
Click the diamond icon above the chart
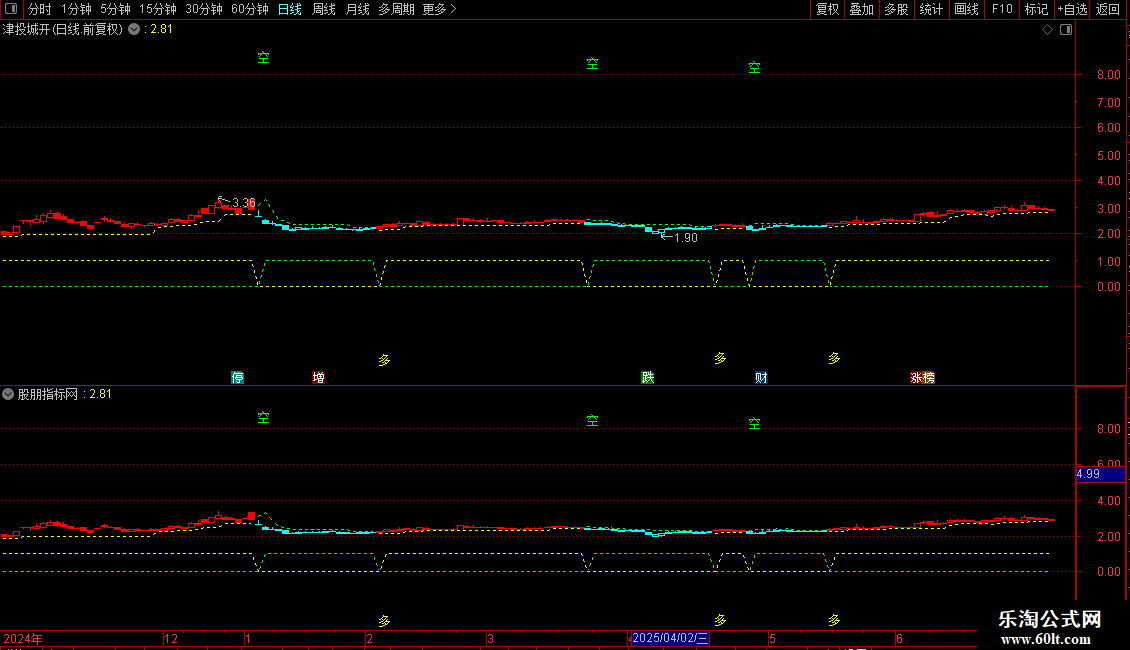click(x=1047, y=30)
